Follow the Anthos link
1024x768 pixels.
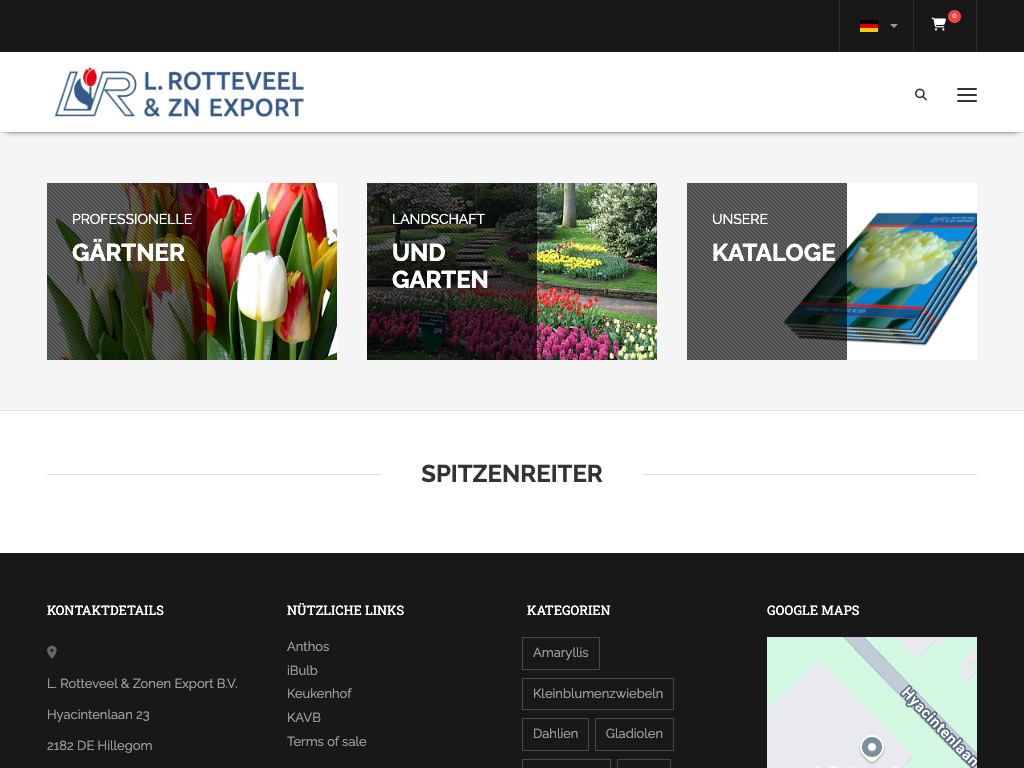(x=308, y=647)
